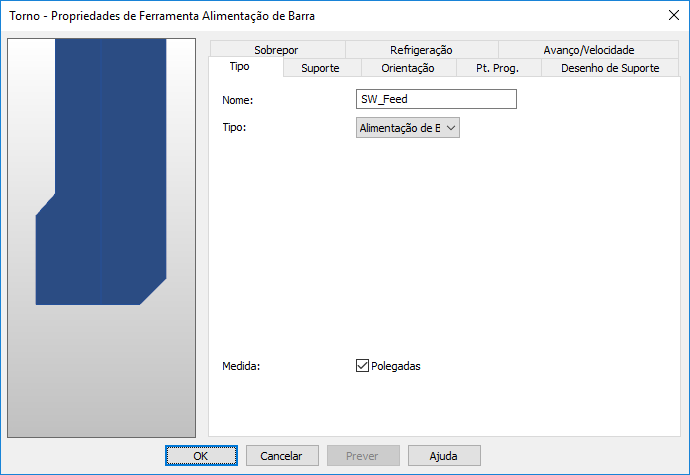The image size is (690, 475).
Task: Expand the Tipo dropdown Alimentação de Barra
Action: pos(407,128)
